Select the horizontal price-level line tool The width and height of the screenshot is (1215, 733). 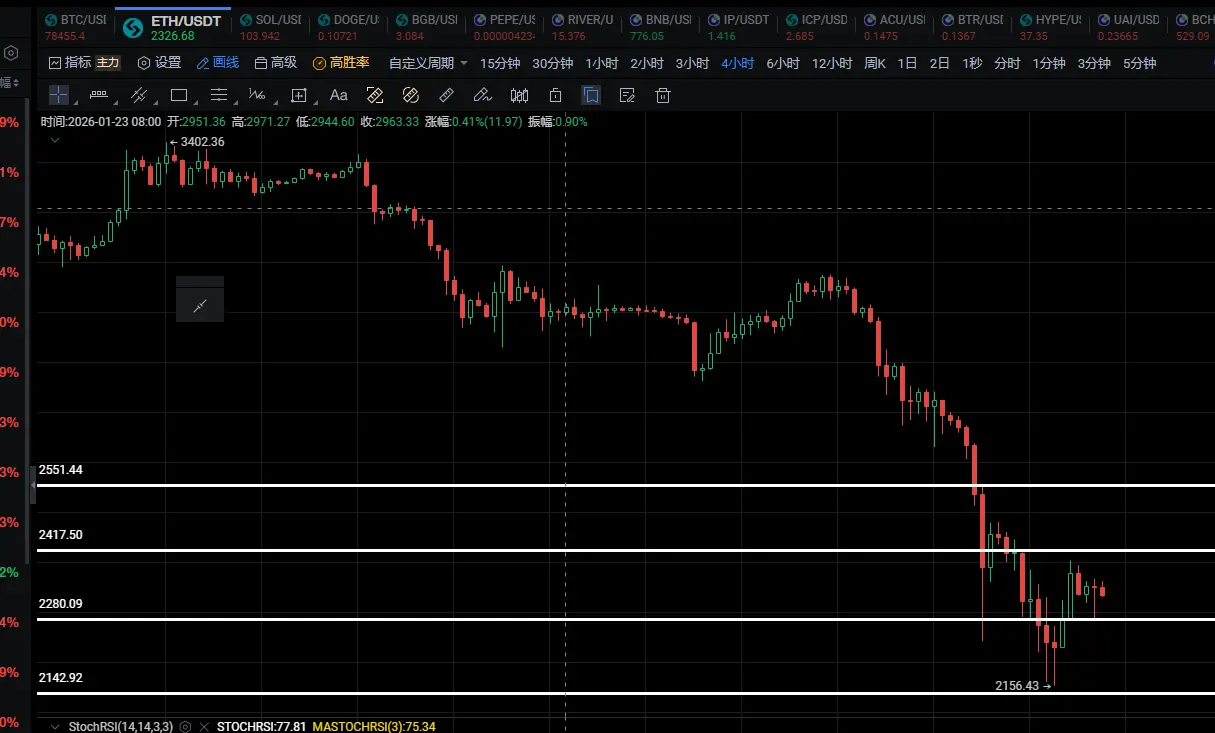coord(98,95)
